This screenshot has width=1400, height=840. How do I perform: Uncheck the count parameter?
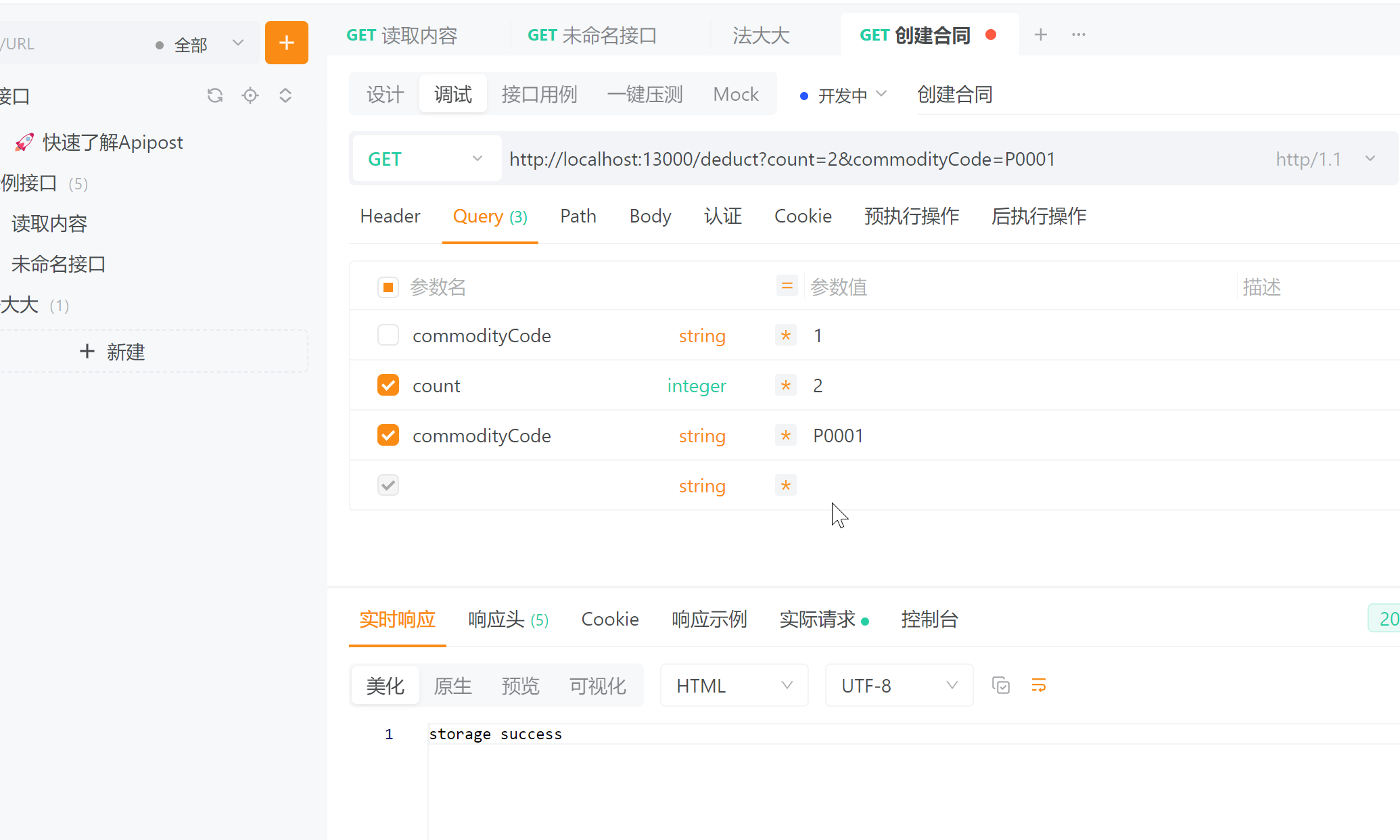(x=388, y=385)
